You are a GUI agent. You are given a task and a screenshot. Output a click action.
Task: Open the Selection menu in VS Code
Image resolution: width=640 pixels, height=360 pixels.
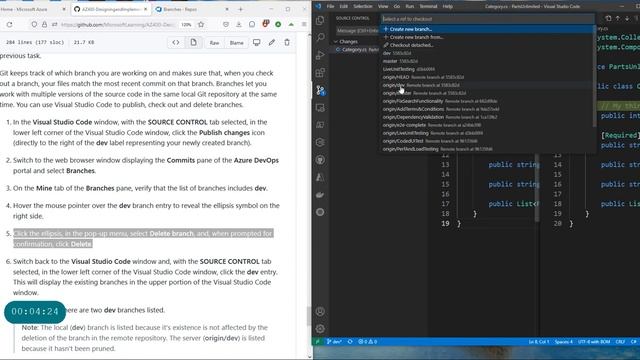(362, 7)
